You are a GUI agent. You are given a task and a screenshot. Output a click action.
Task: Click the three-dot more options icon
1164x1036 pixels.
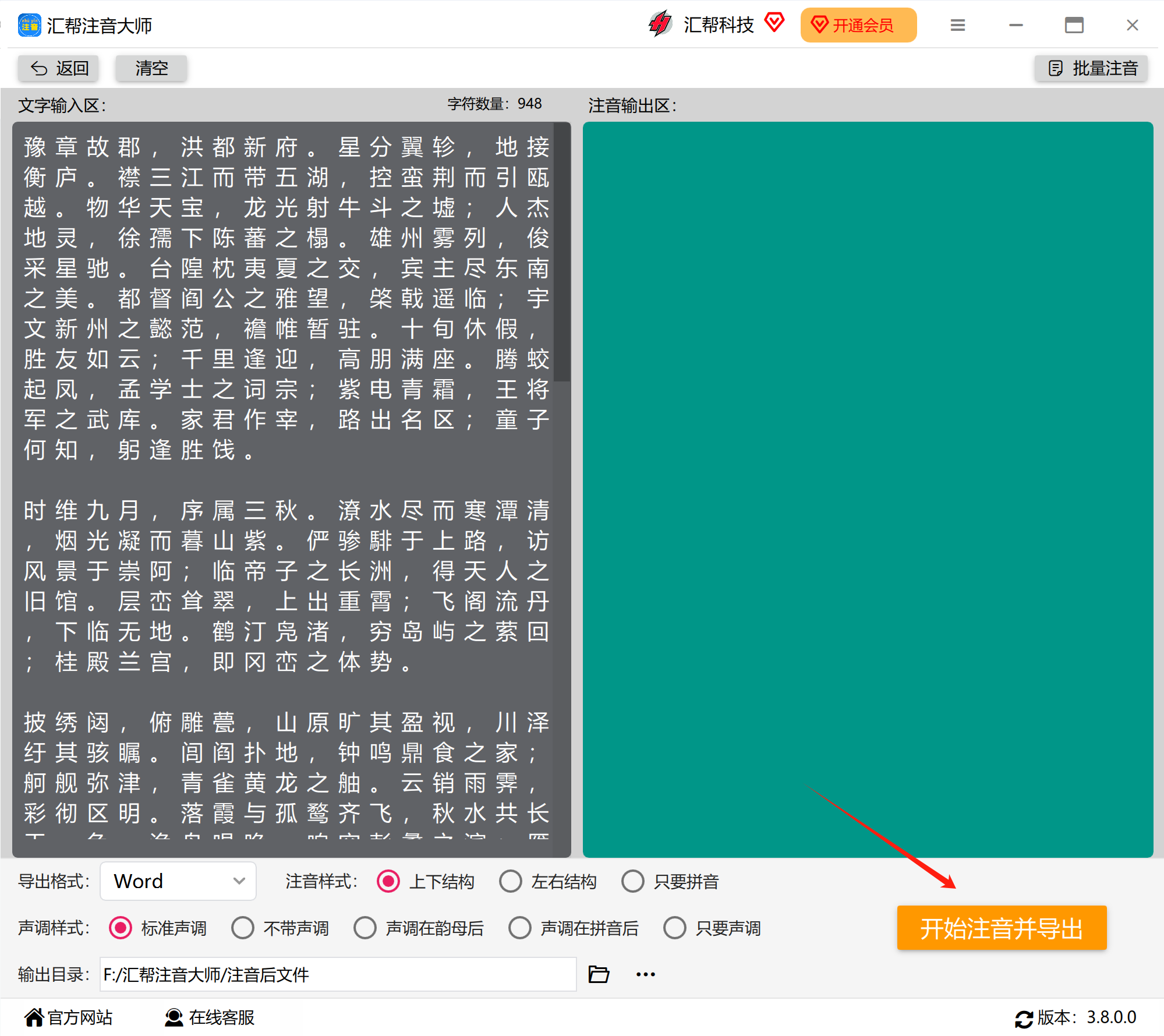point(645,974)
